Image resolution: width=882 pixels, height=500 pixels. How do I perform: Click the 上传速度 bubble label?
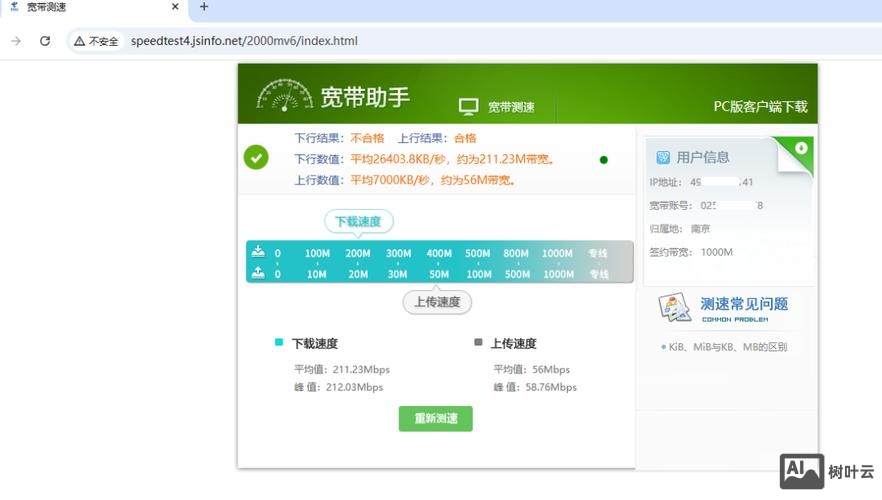click(x=437, y=303)
